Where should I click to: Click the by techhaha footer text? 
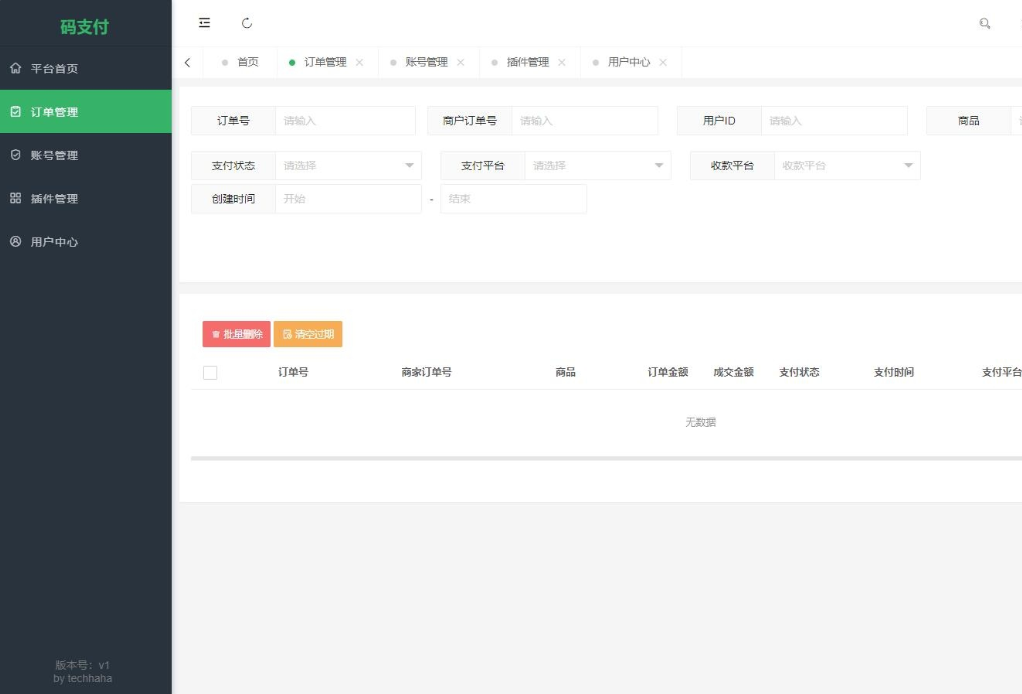(x=82, y=678)
